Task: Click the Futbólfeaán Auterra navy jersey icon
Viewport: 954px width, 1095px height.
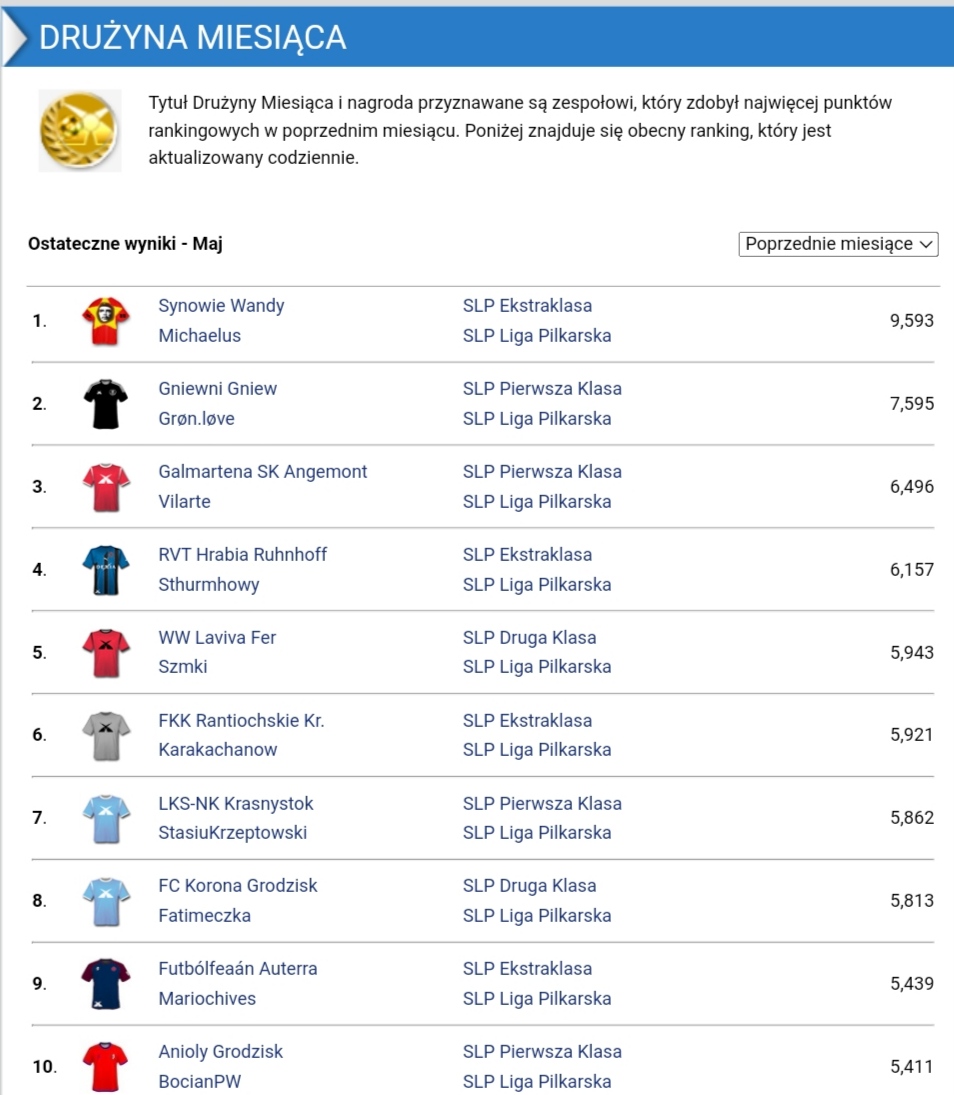Action: click(105, 984)
